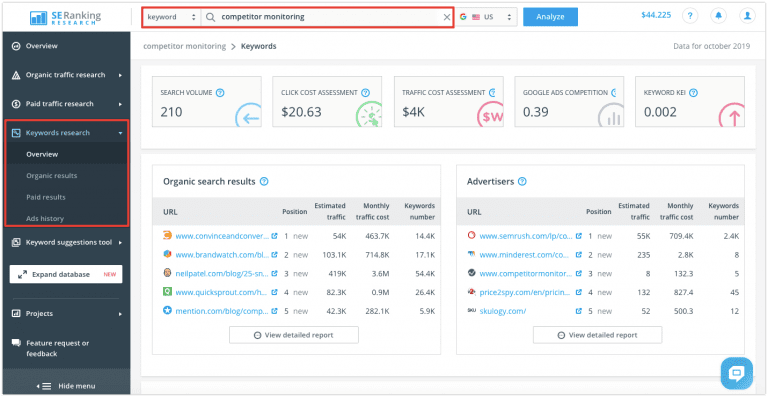View detailed report for Organic search results
The height and width of the screenshot is (397, 768).
coord(294,335)
